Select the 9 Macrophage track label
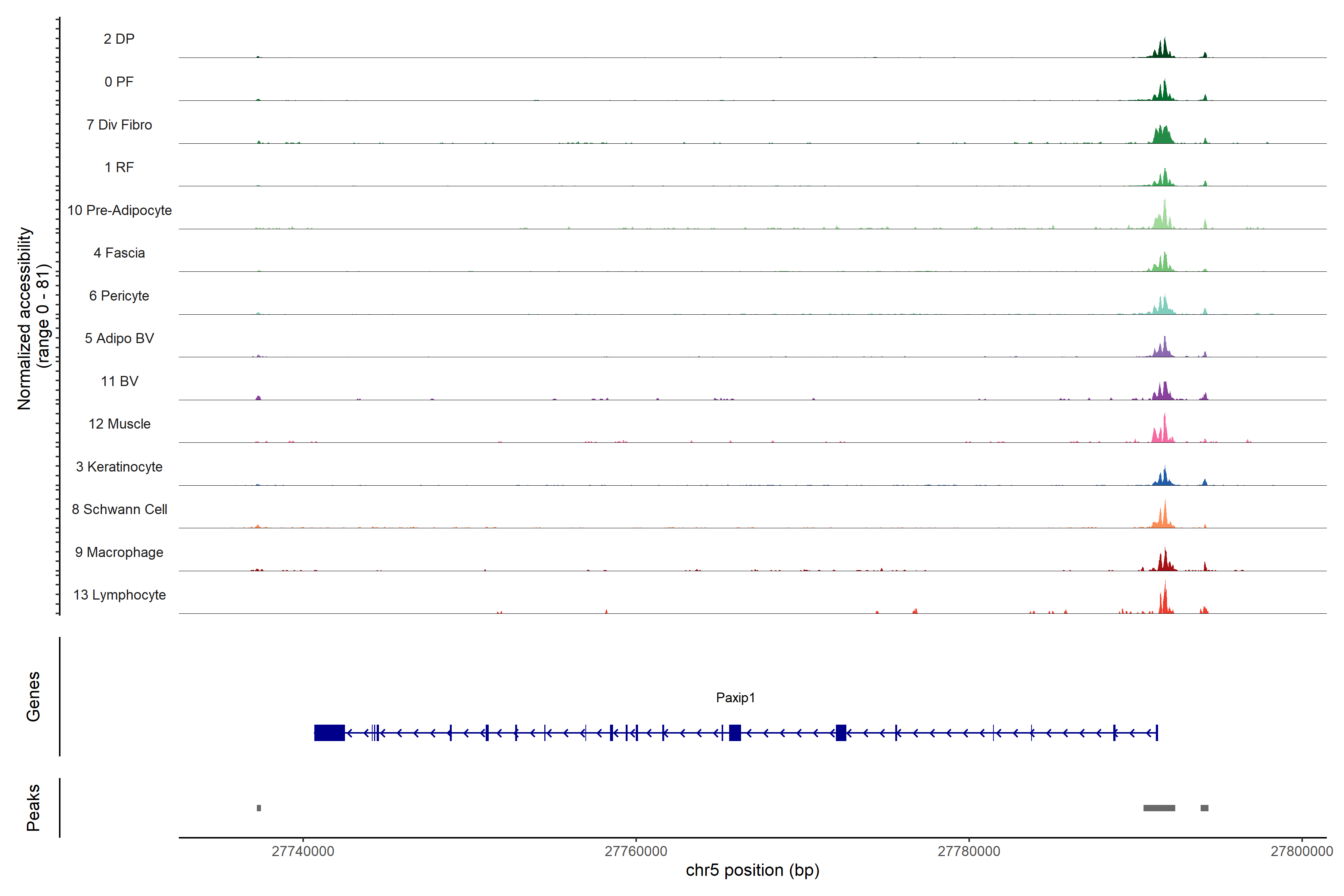The image size is (1344, 896). coord(119,552)
